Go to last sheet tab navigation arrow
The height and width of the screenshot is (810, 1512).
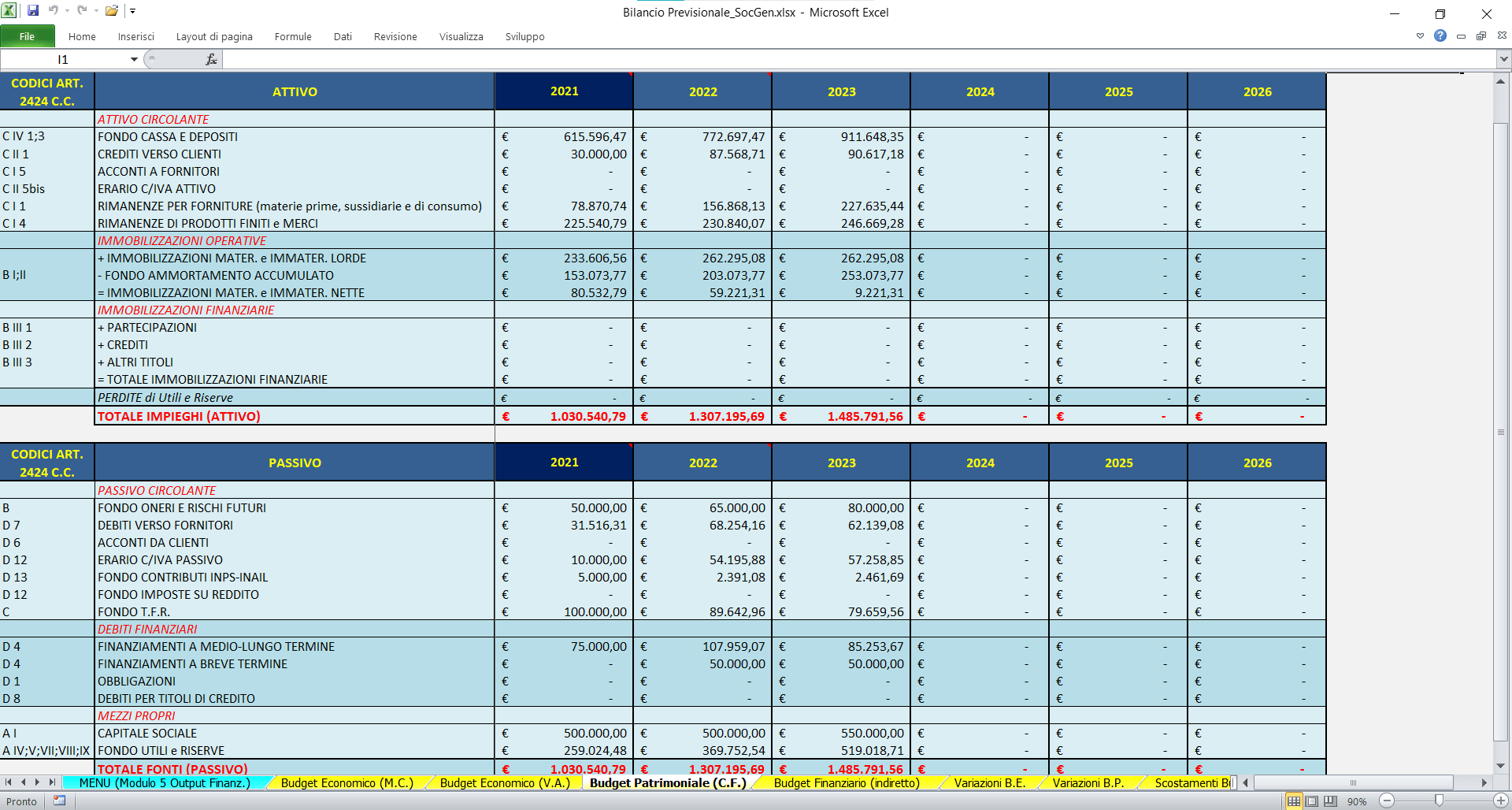click(x=52, y=782)
